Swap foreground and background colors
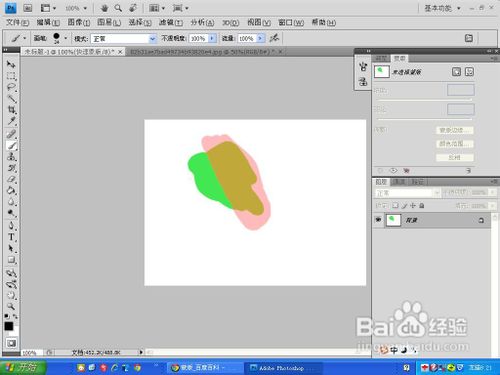 point(15,316)
